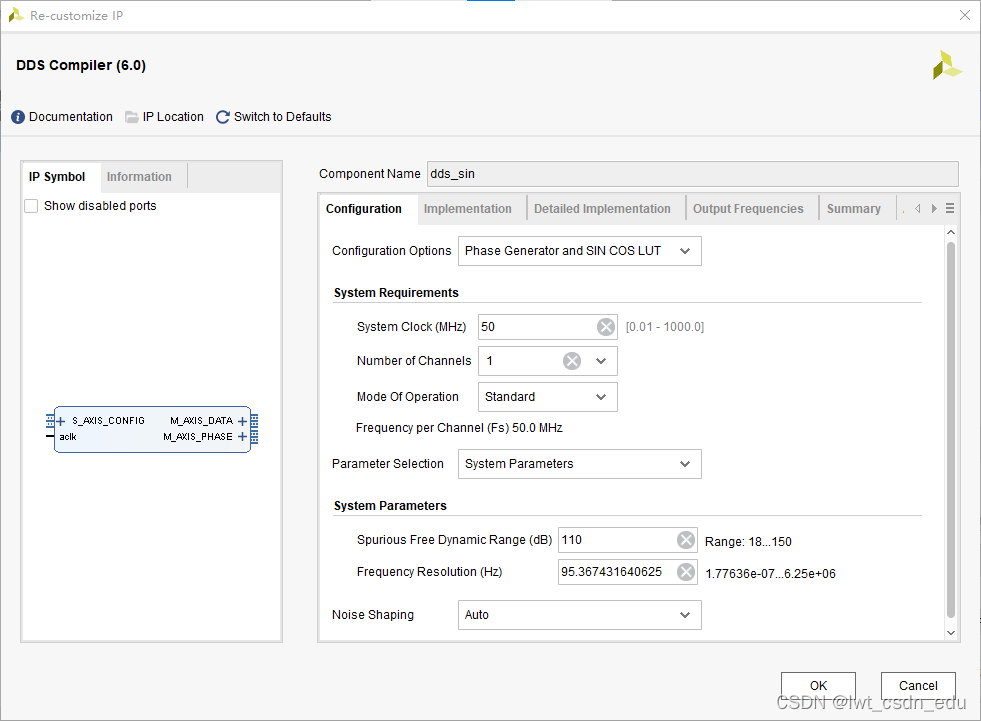981x721 pixels.
Task: Open the Implementation tab
Action: pos(467,209)
